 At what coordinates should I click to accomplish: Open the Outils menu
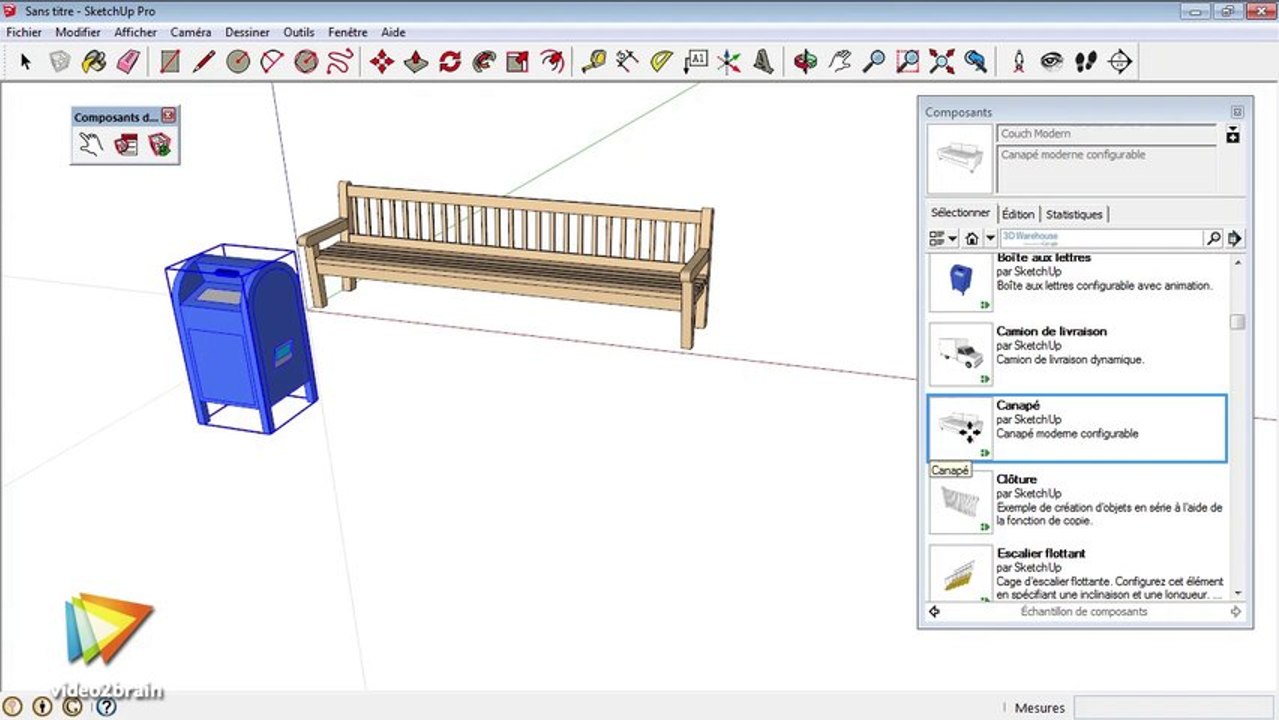click(299, 32)
